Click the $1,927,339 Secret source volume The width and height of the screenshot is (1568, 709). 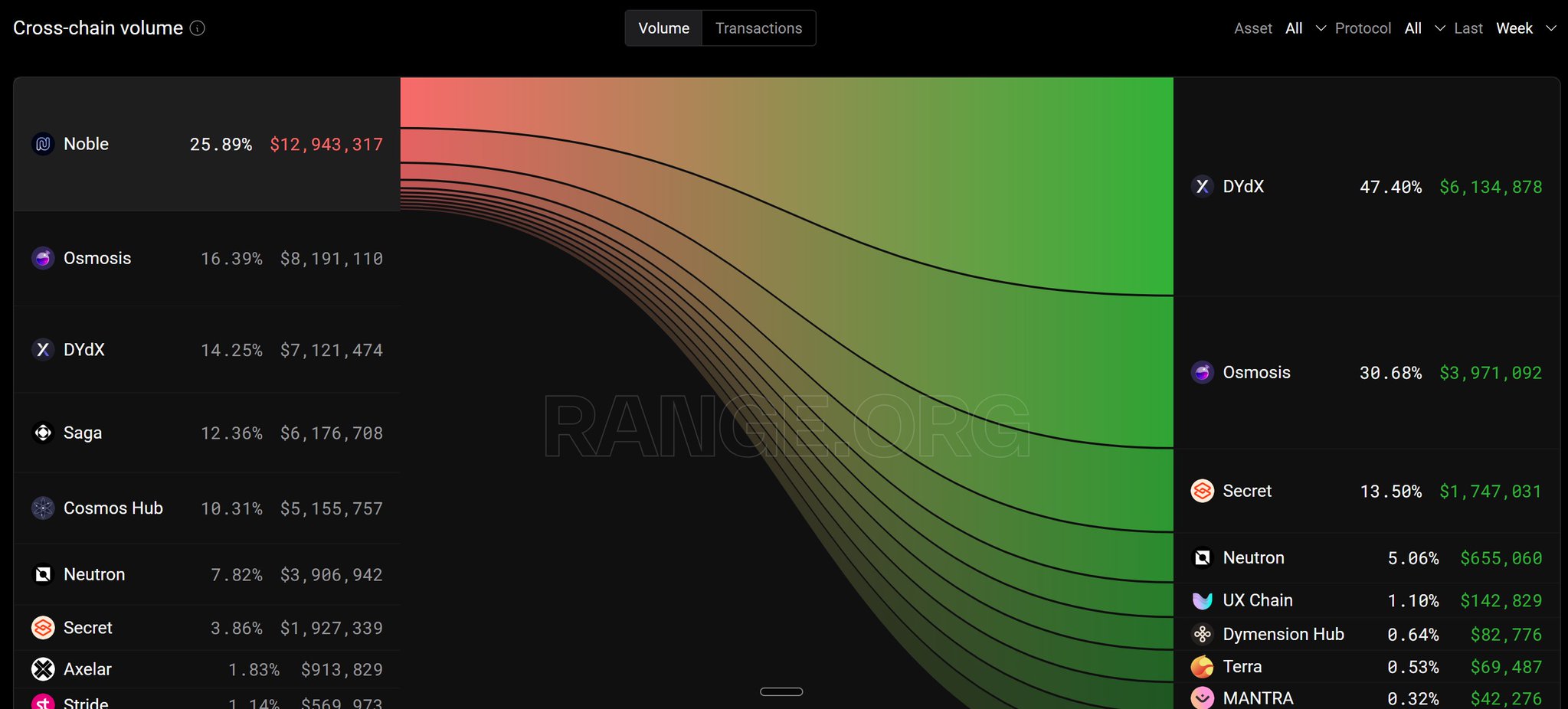(332, 629)
